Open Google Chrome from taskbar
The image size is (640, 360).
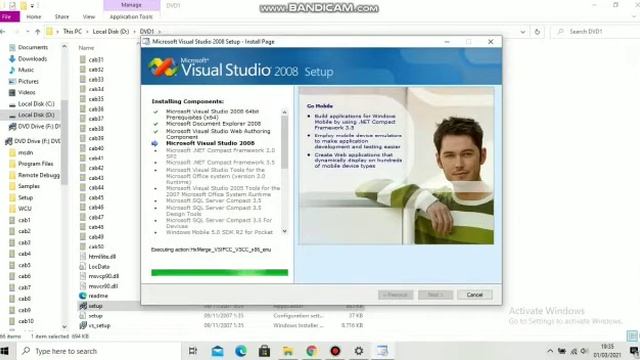tap(311, 351)
